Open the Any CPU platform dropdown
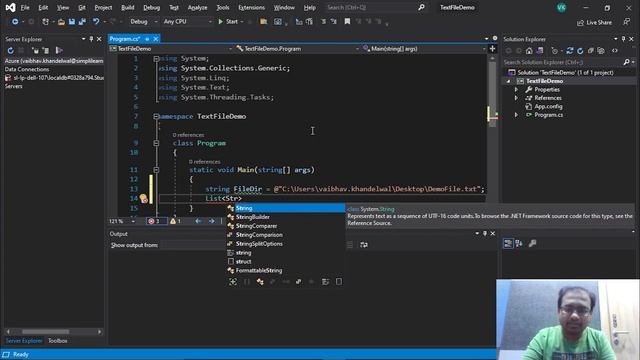640x360 pixels. tap(187, 22)
